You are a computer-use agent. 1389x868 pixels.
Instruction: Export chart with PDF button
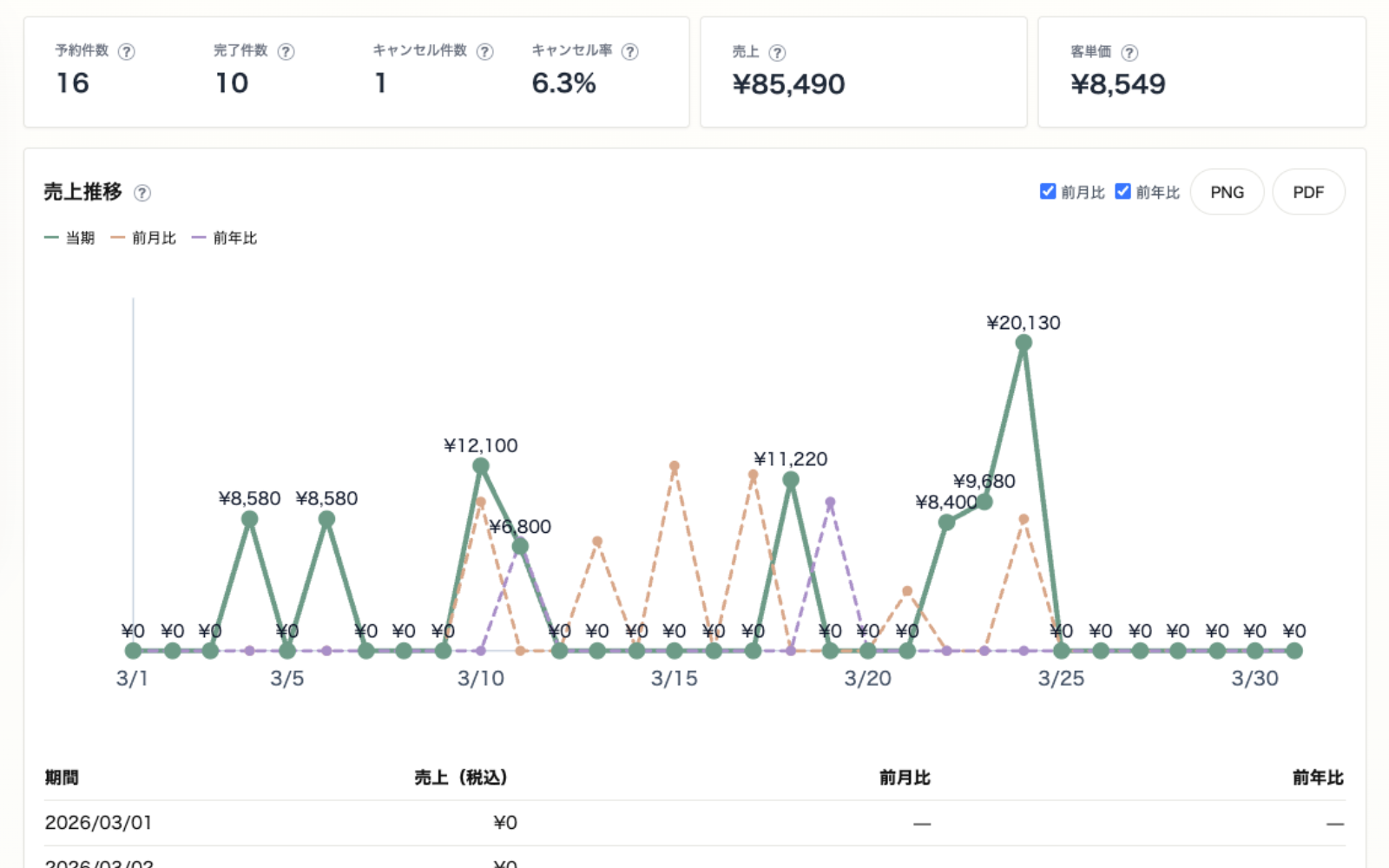(1308, 192)
